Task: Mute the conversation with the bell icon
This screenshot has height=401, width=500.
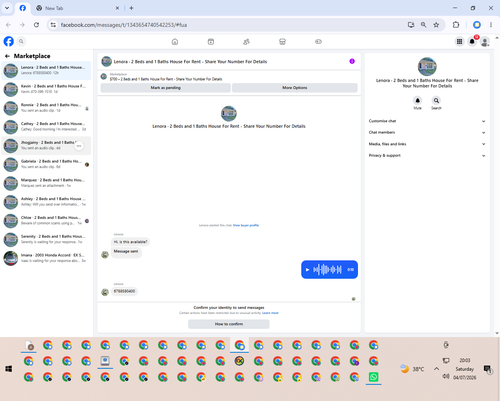Action: tap(417, 100)
